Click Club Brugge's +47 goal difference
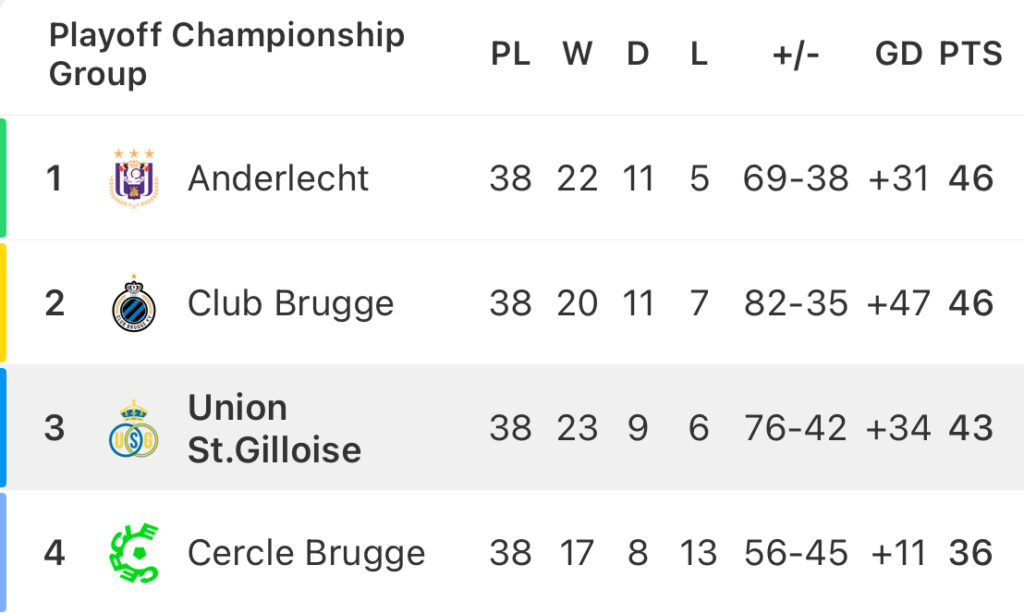This screenshot has width=1024, height=614. 898,303
